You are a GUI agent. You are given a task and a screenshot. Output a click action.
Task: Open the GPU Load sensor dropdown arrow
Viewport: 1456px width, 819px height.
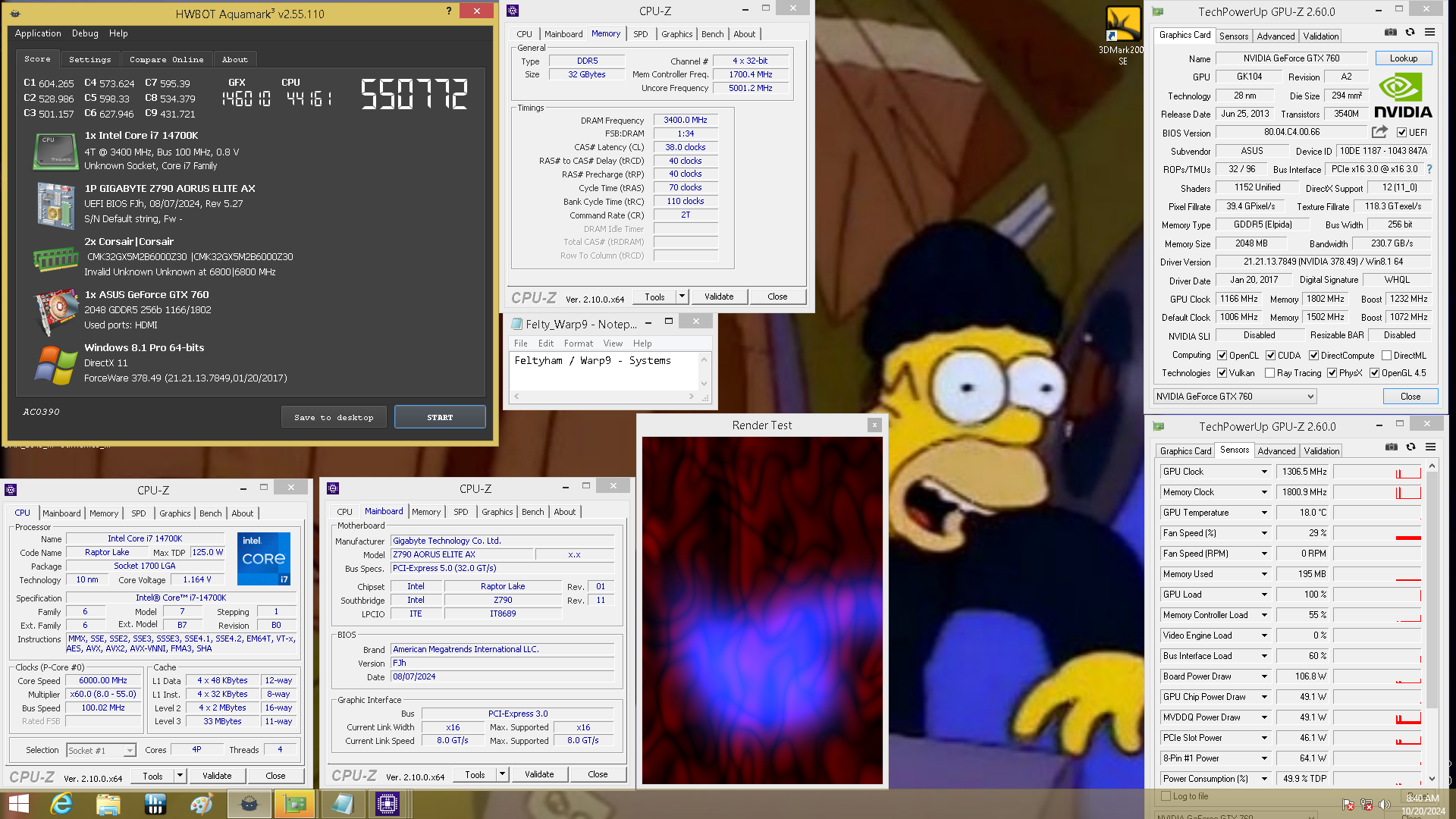coord(1264,595)
